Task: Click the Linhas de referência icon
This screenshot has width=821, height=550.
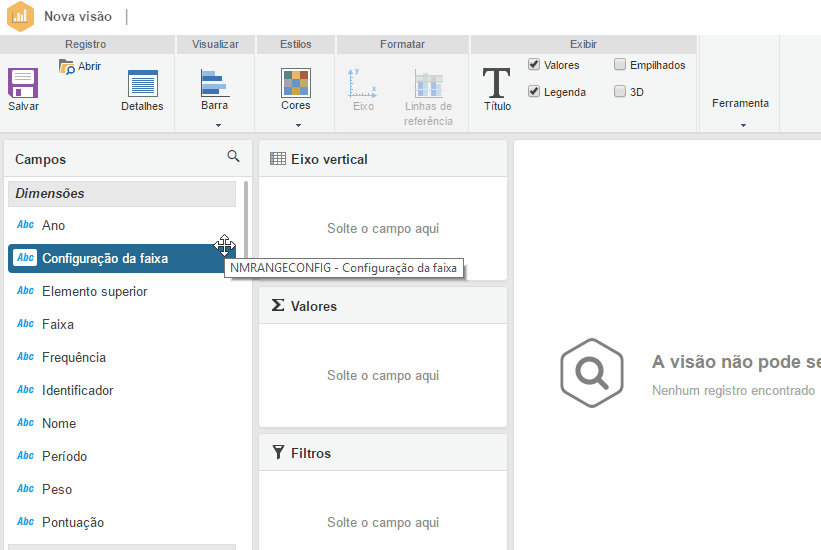Action: [428, 83]
